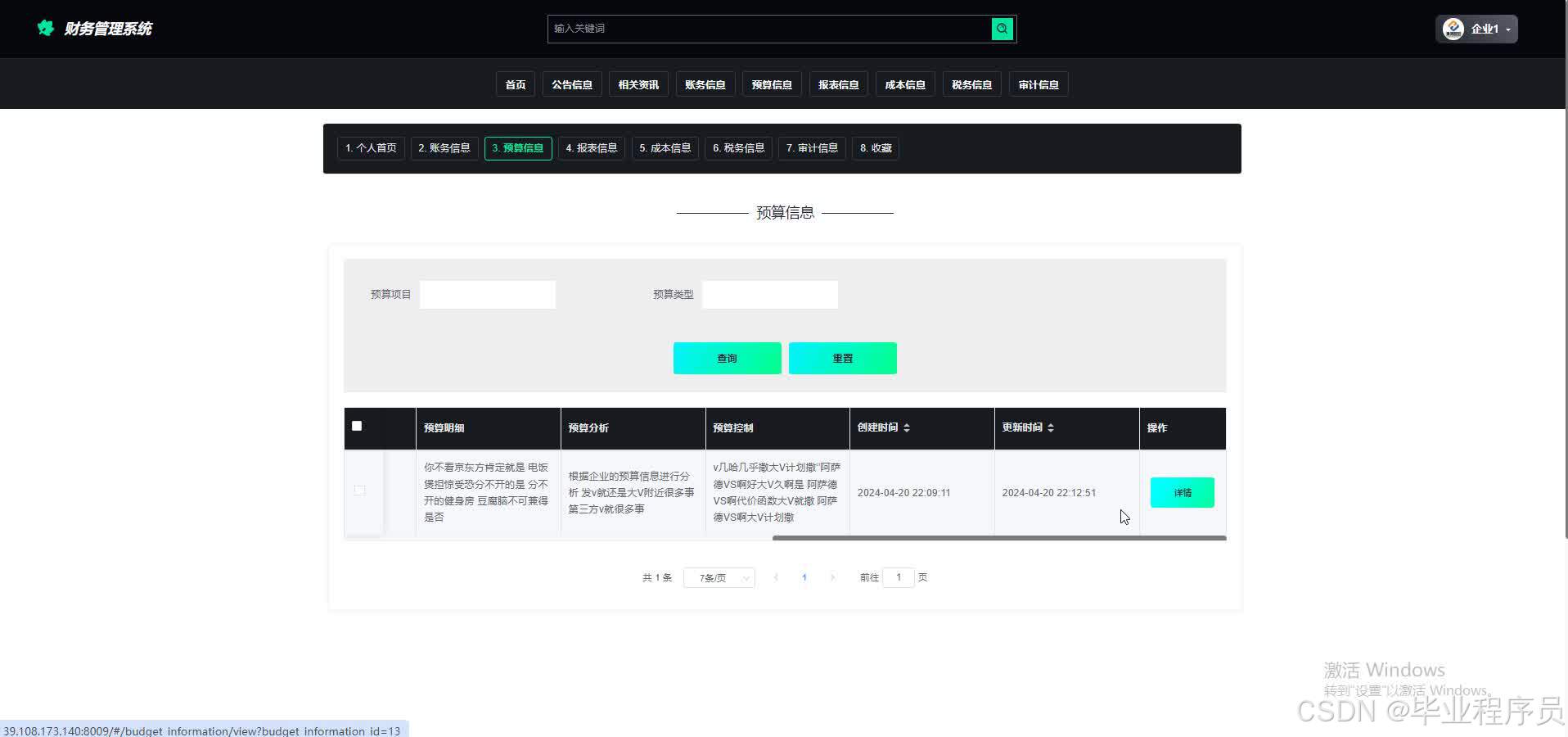Image resolution: width=1568 pixels, height=737 pixels.
Task: Focus the 预算项目 input field
Action: 488,295
